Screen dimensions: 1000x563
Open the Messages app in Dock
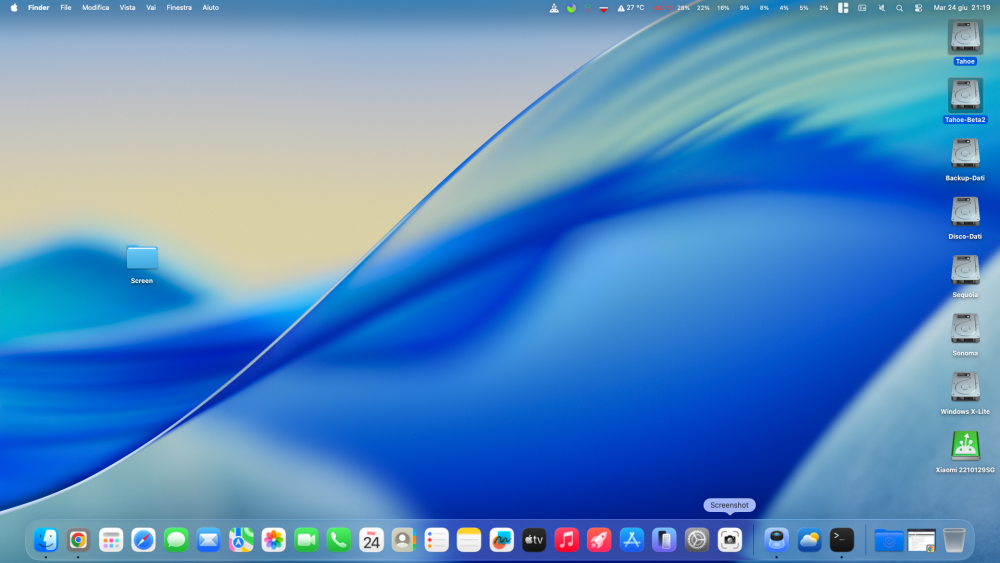point(176,540)
